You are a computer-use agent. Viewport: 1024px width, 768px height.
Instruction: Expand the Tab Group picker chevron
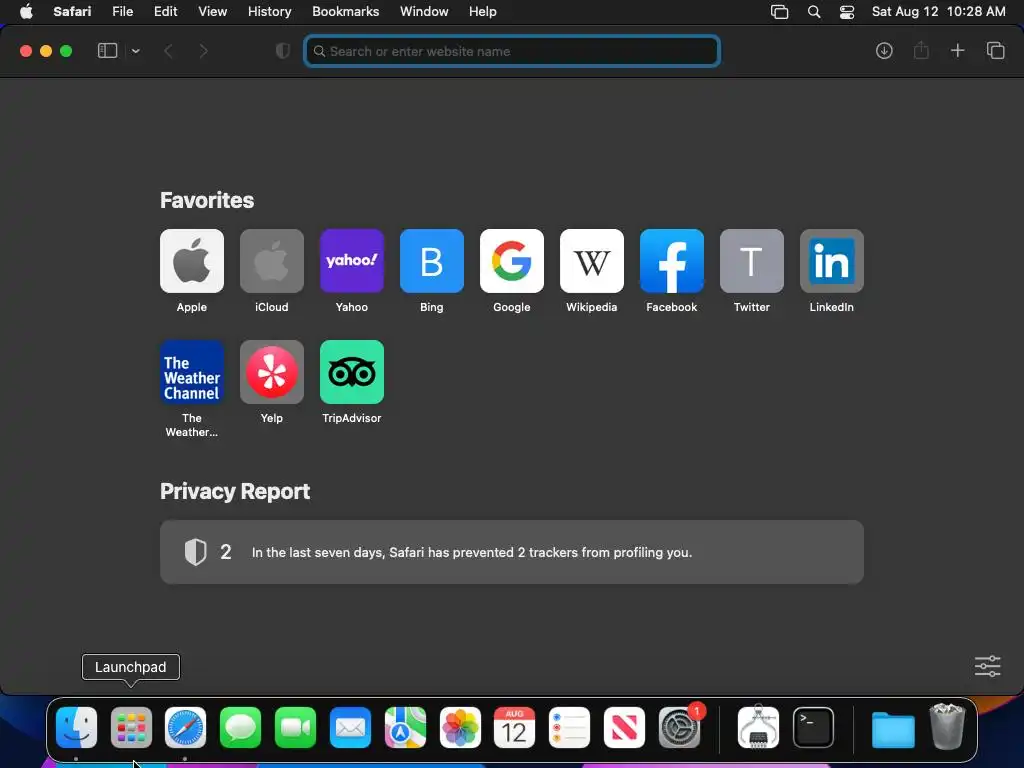click(x=135, y=51)
